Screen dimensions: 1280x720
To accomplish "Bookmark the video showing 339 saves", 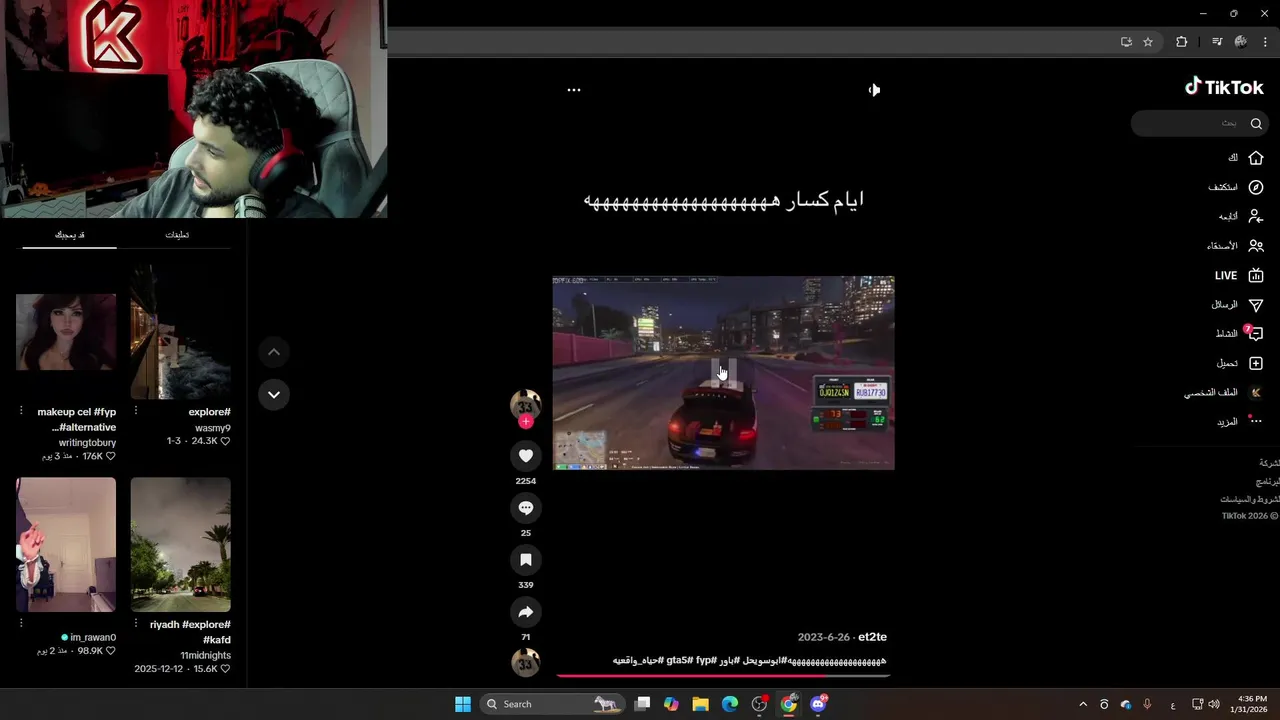I will pyautogui.click(x=526, y=560).
